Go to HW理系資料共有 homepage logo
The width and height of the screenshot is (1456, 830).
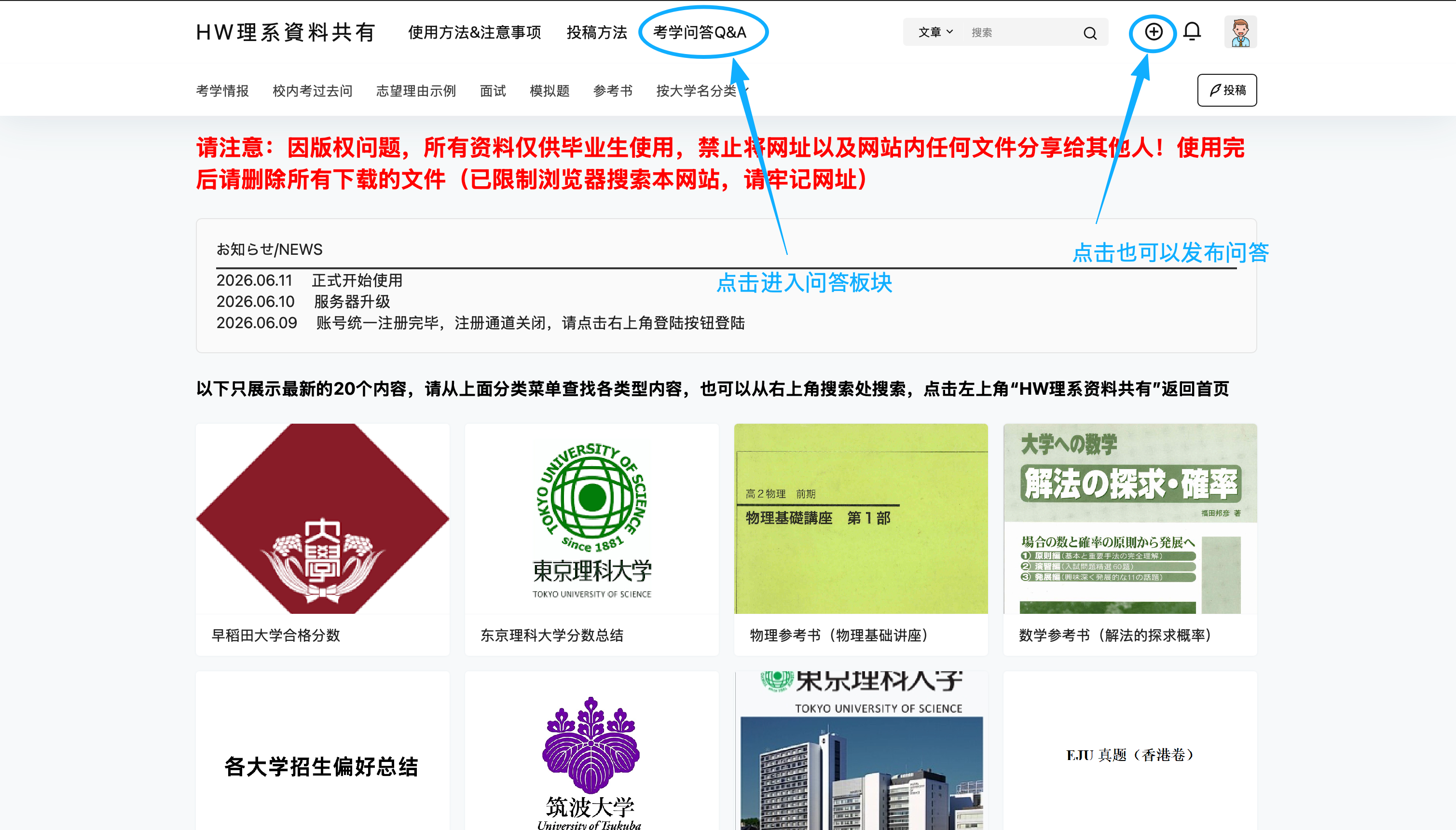pos(285,32)
